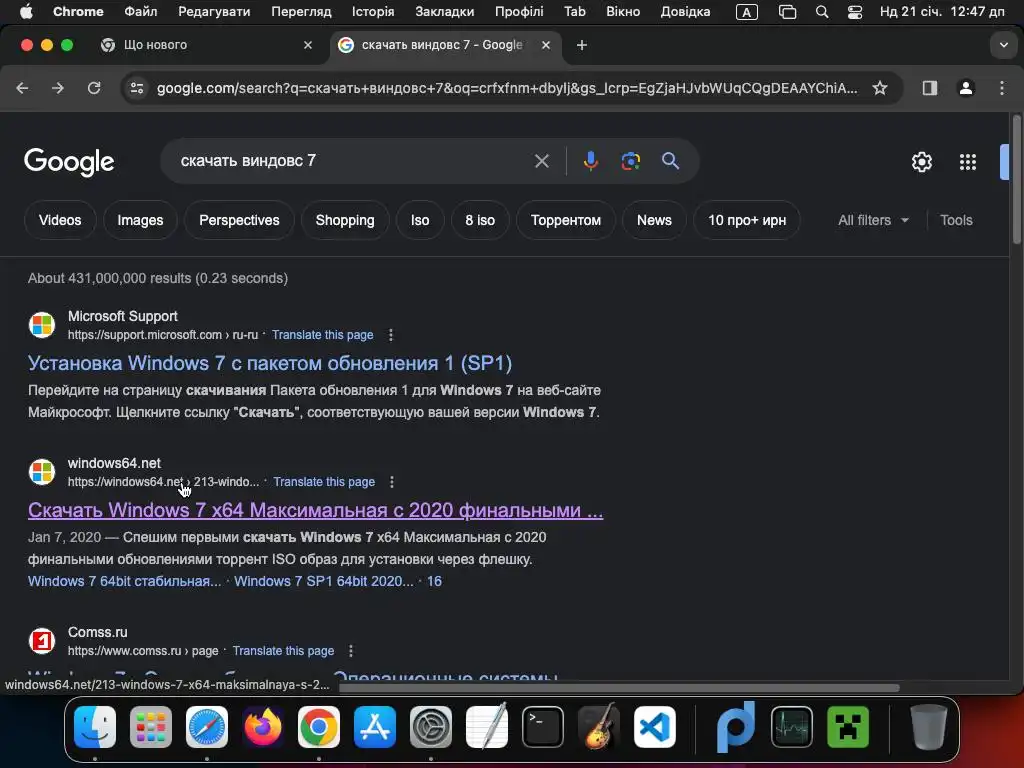Start voice search with the microphone

click(590, 161)
